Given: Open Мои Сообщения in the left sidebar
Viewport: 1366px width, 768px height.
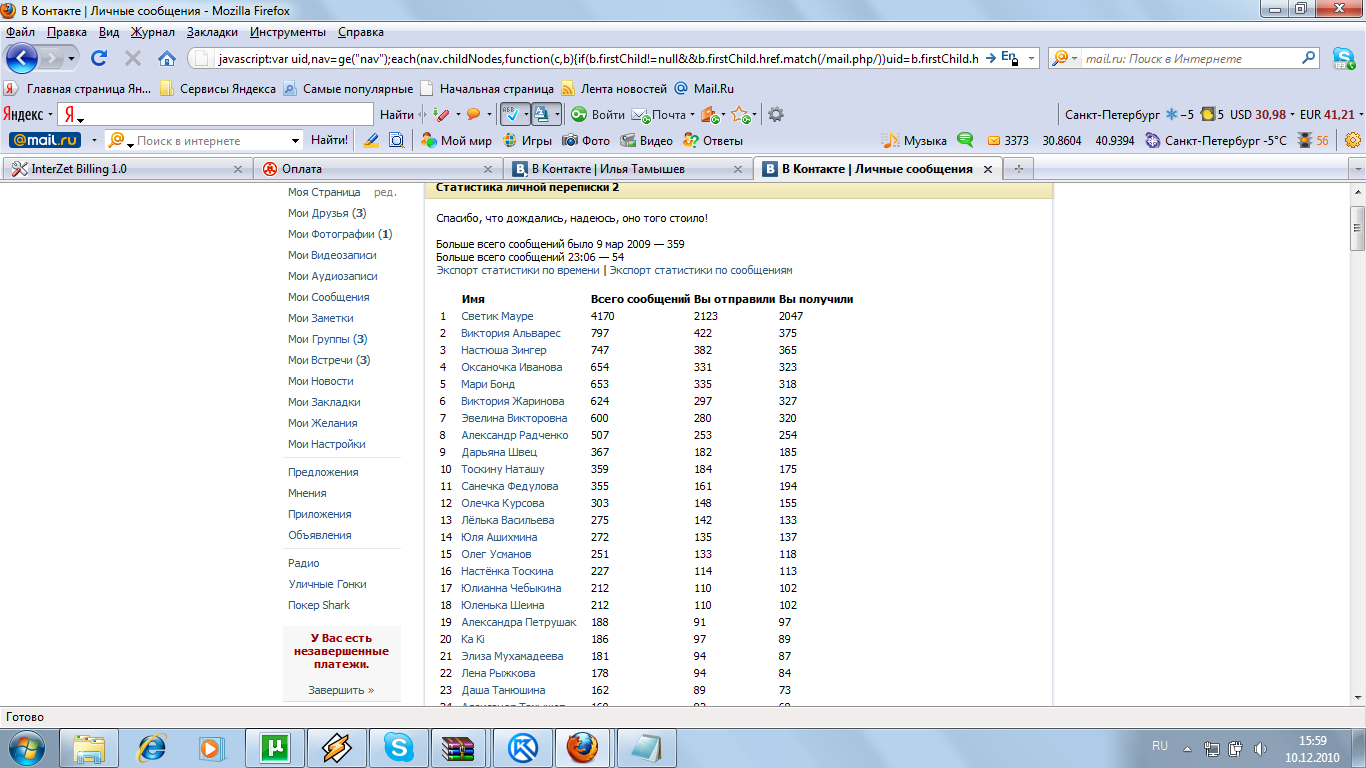Looking at the screenshot, I should pyautogui.click(x=328, y=297).
